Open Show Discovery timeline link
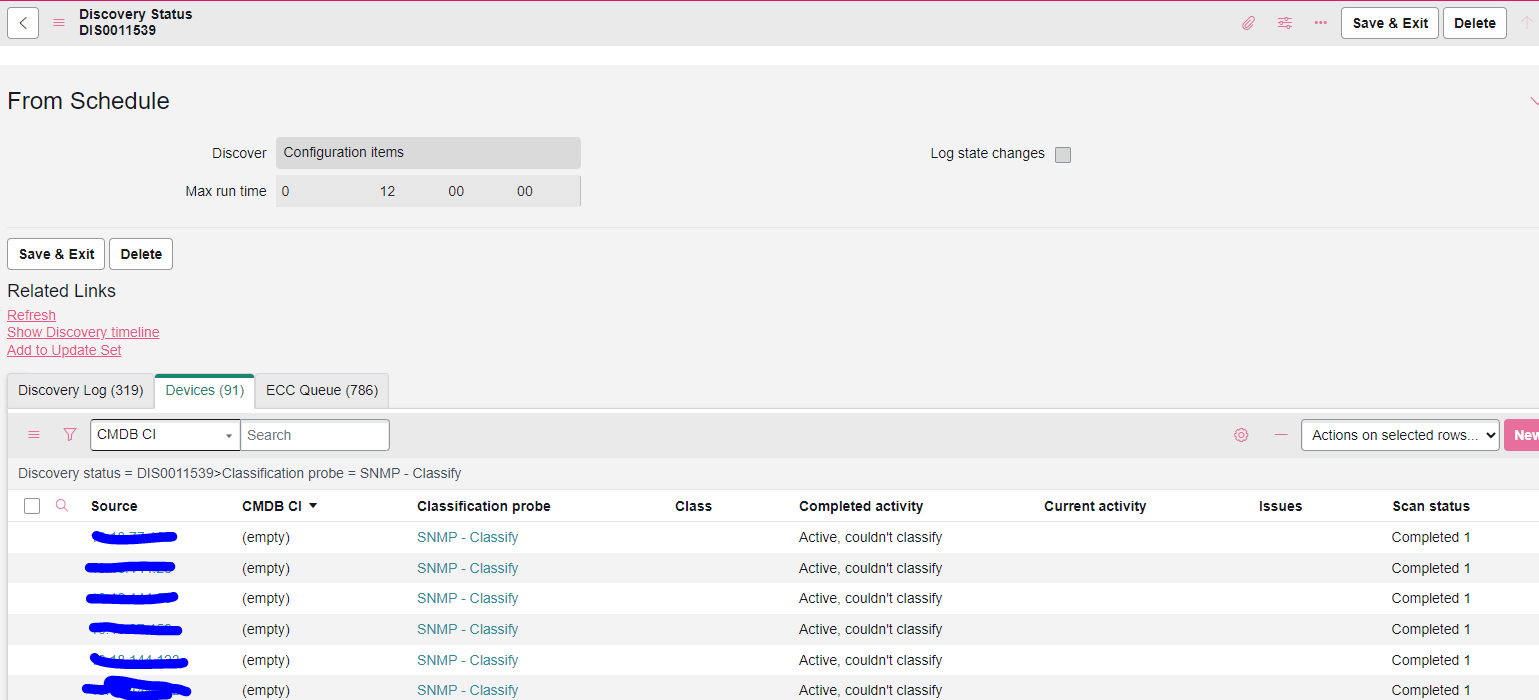The width and height of the screenshot is (1539, 700). coord(83,332)
